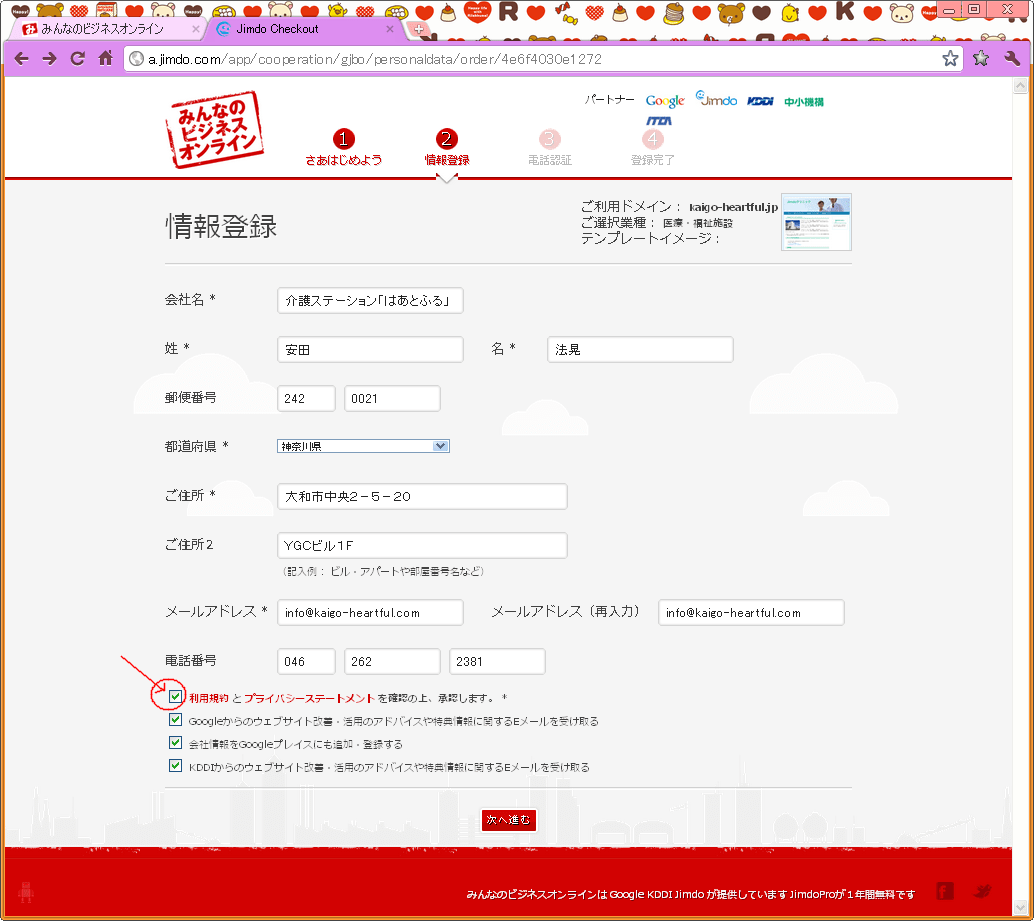Click the みんなのビジネスオンライン logo

[214, 130]
